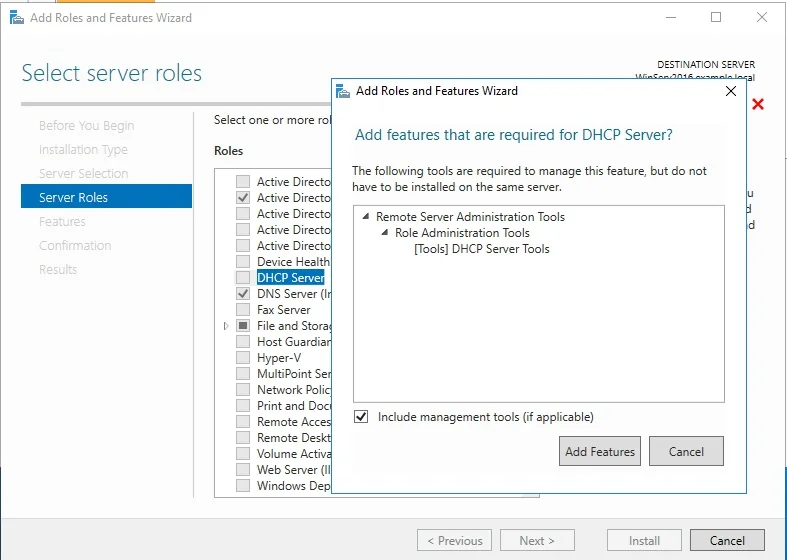Maximize the Add Roles wizard window

pyautogui.click(x=716, y=17)
